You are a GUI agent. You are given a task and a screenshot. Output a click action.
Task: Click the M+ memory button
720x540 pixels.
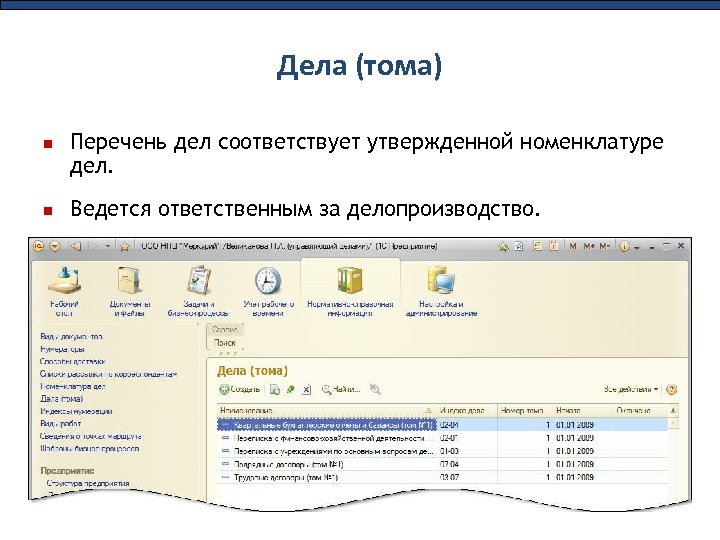588,247
